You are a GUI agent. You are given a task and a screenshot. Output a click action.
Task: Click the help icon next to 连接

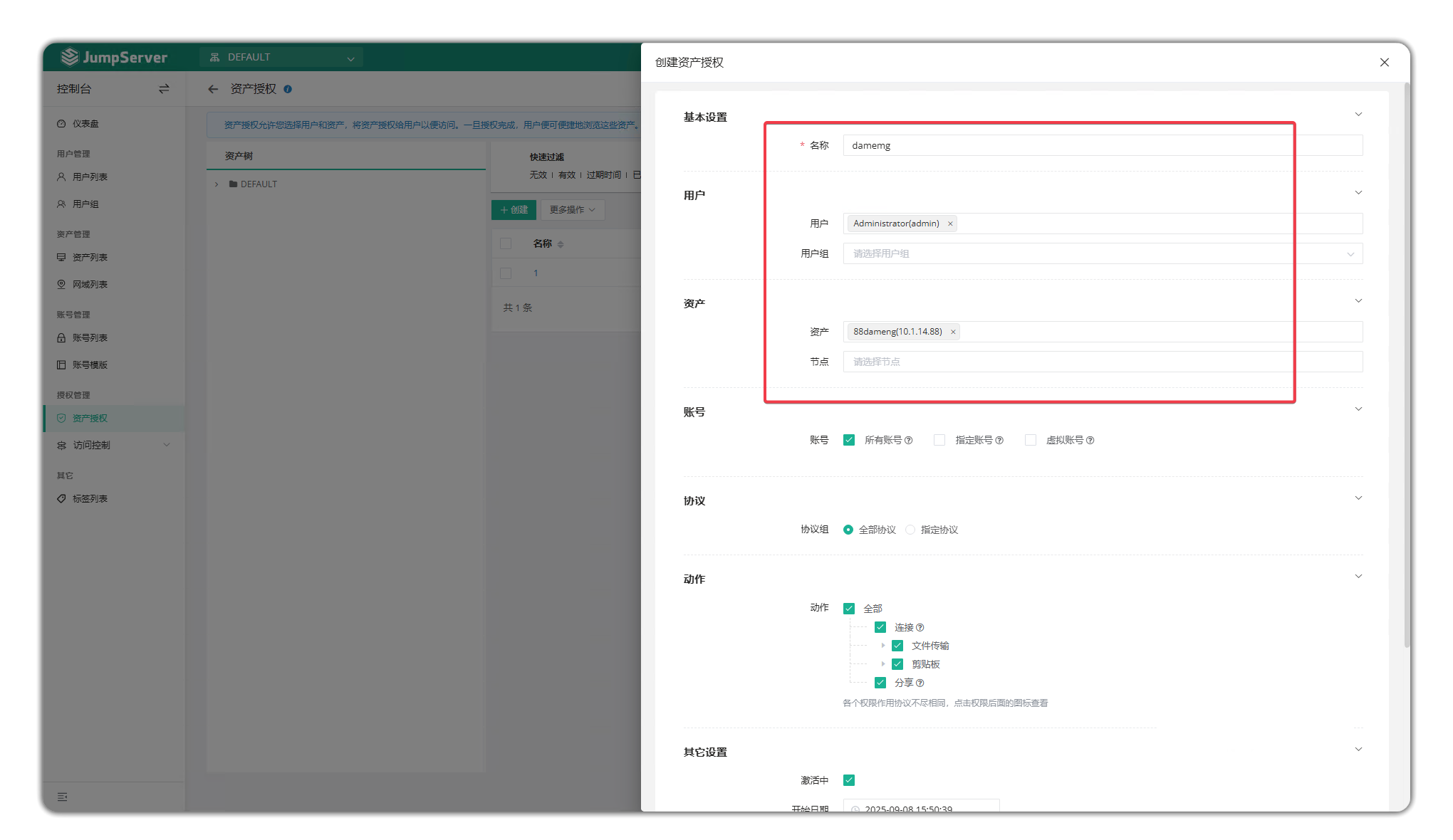[x=920, y=628]
